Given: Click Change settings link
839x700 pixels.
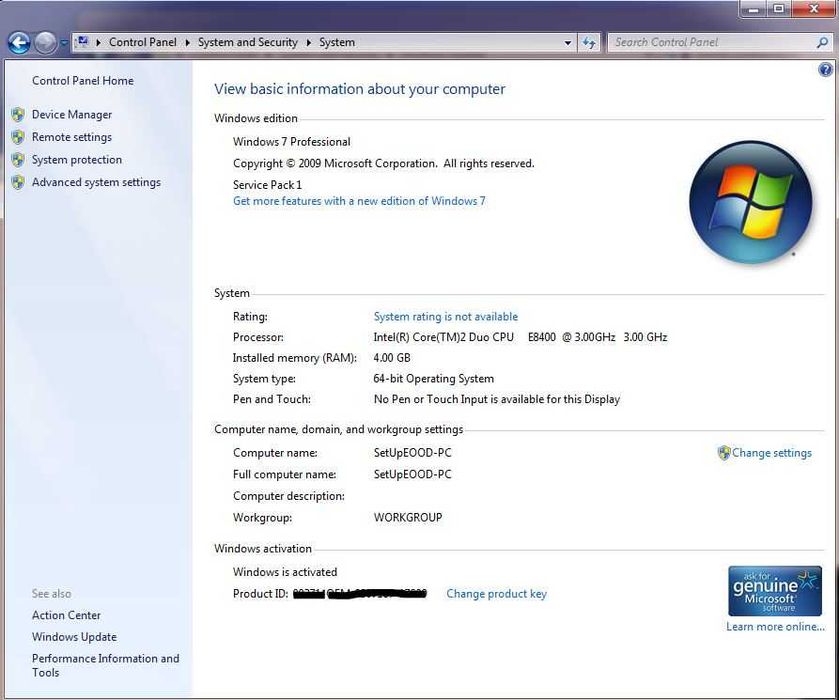Looking at the screenshot, I should pyautogui.click(x=772, y=453).
